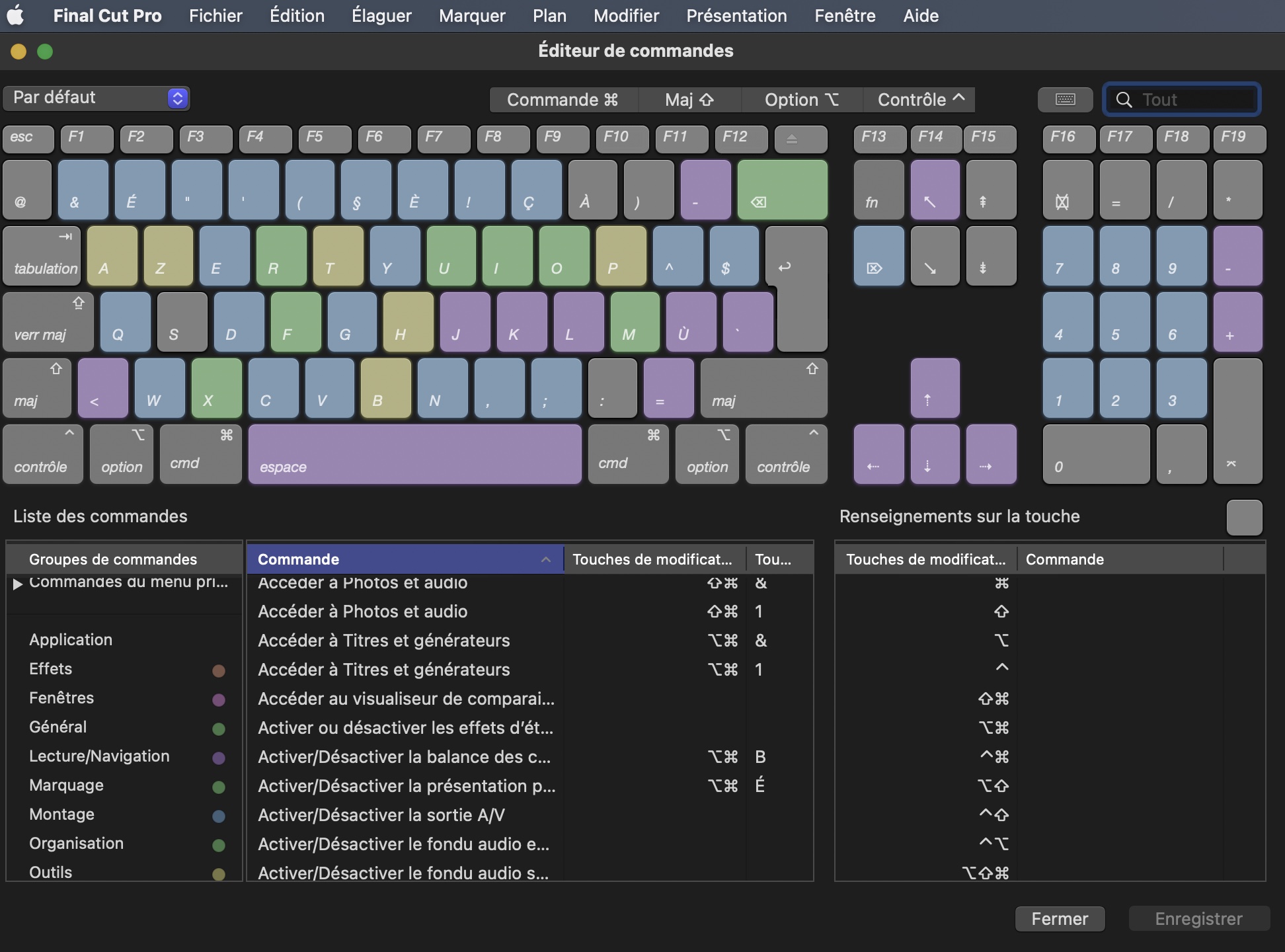
Task: Toggle the Commande ⌘ modifier button
Action: [x=563, y=99]
